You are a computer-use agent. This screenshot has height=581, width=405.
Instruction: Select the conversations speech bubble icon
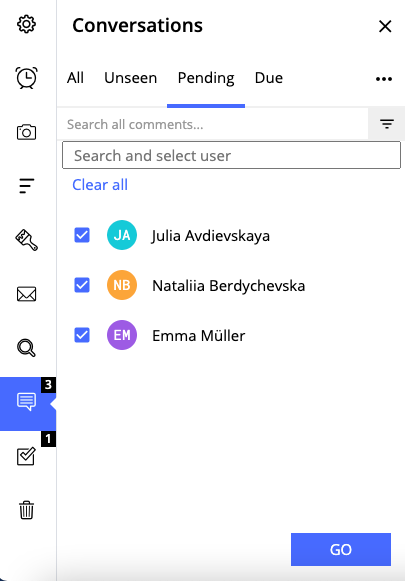(26, 402)
